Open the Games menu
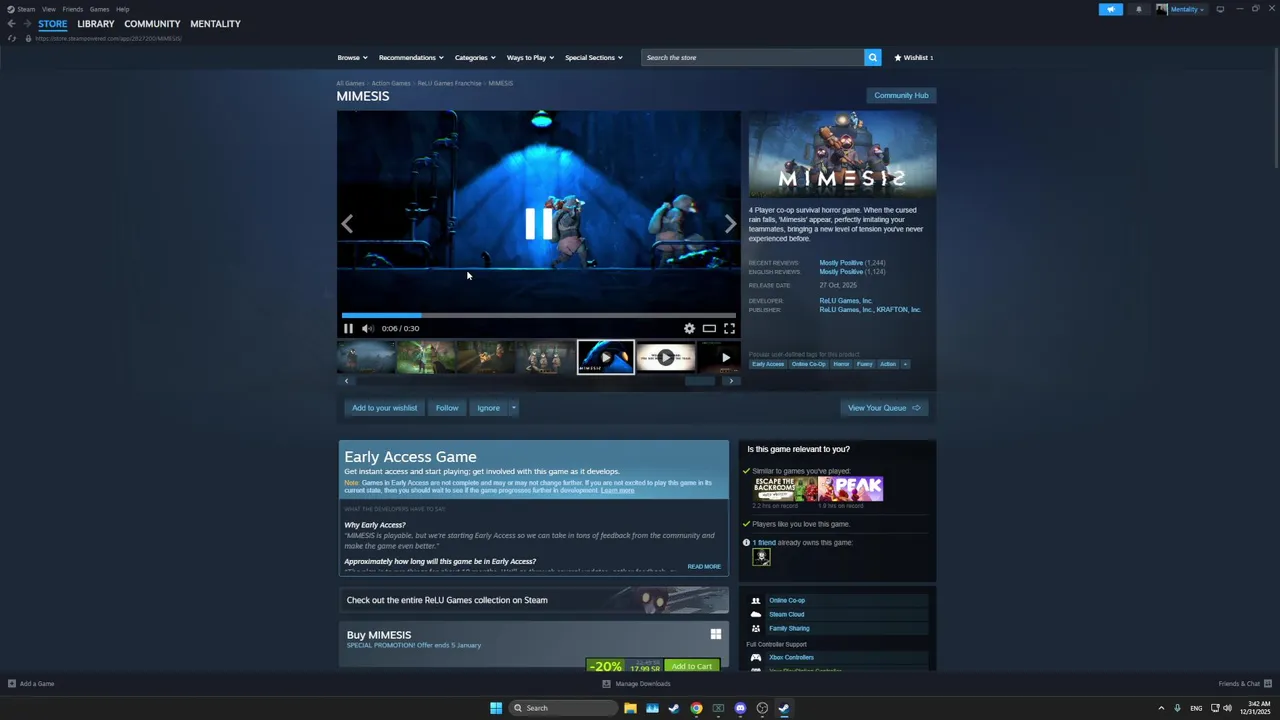Screen dimensions: 1280x720 pos(99,9)
